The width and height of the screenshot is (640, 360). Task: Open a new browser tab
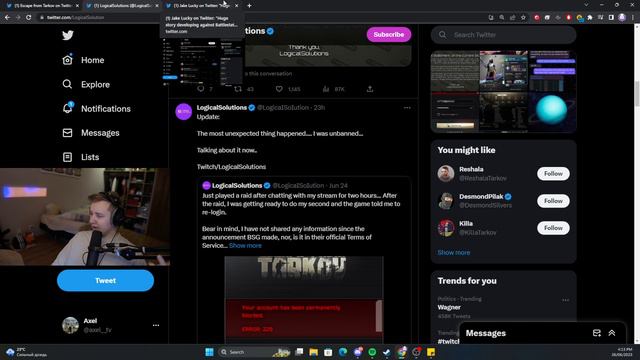[x=249, y=6]
